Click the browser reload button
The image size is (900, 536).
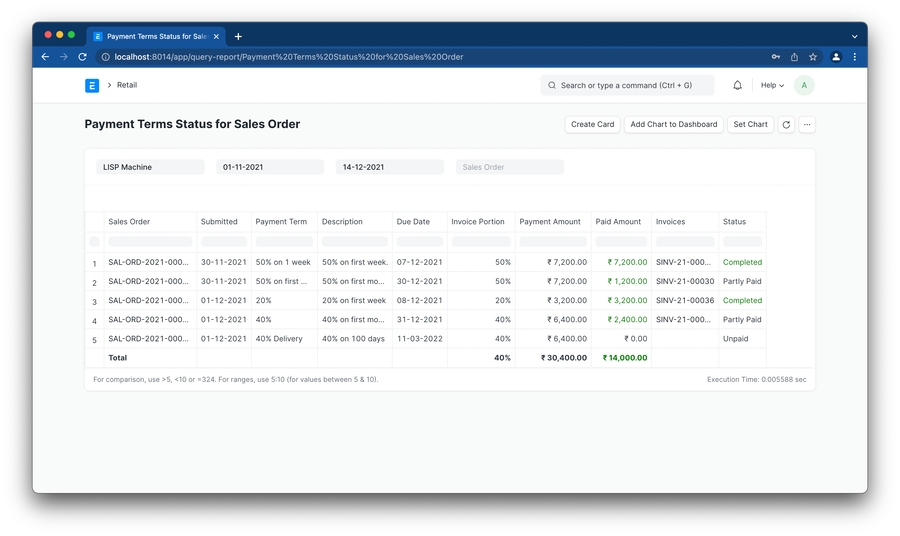82,57
